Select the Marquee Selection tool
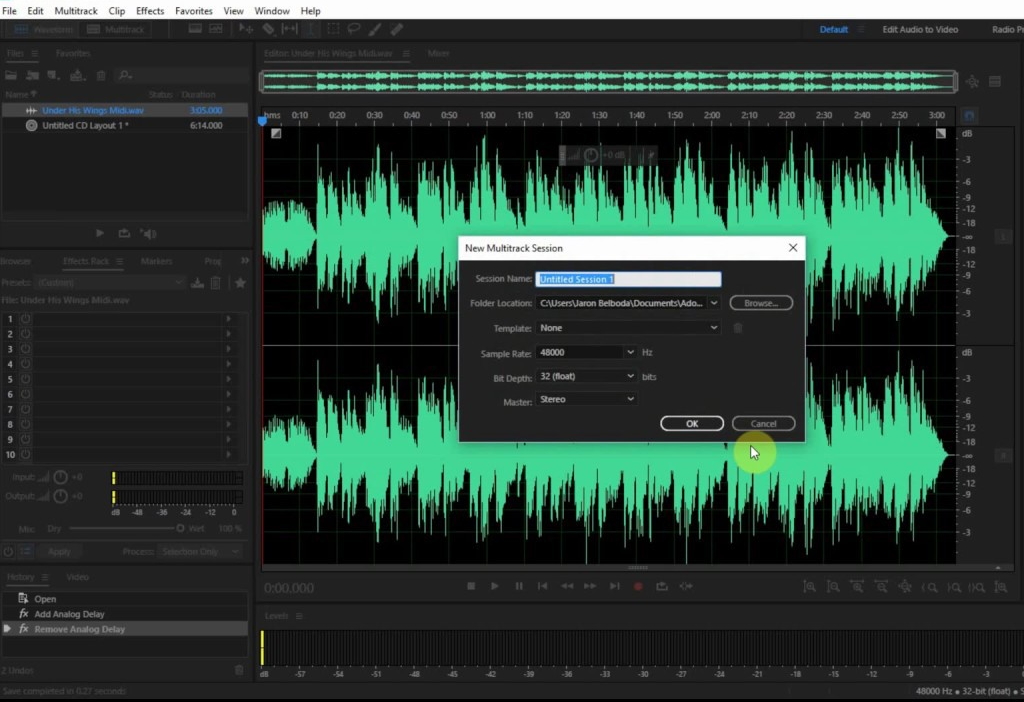1024x702 pixels. point(333,29)
